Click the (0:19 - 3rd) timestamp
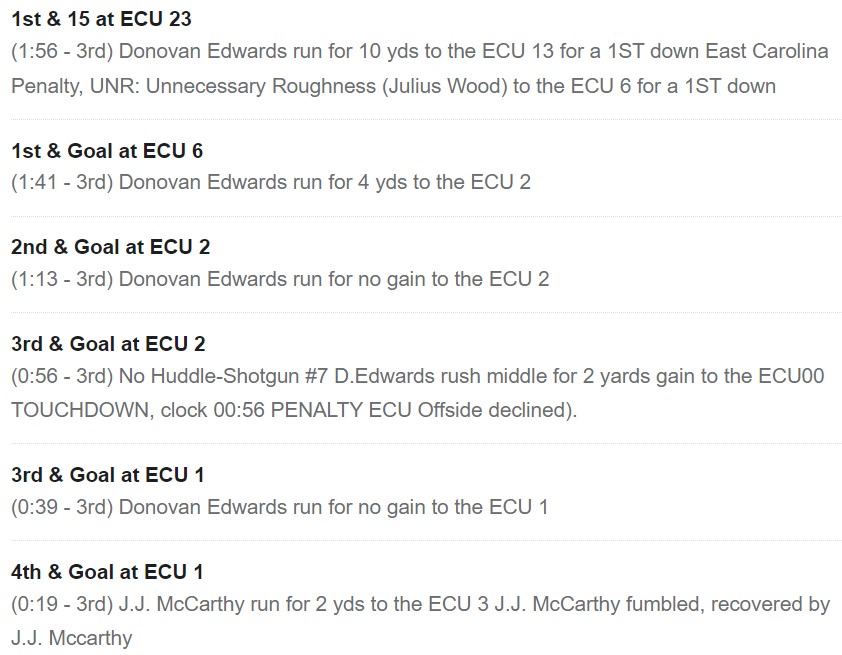Image resolution: width=842 pixels, height=655 pixels. tap(62, 604)
